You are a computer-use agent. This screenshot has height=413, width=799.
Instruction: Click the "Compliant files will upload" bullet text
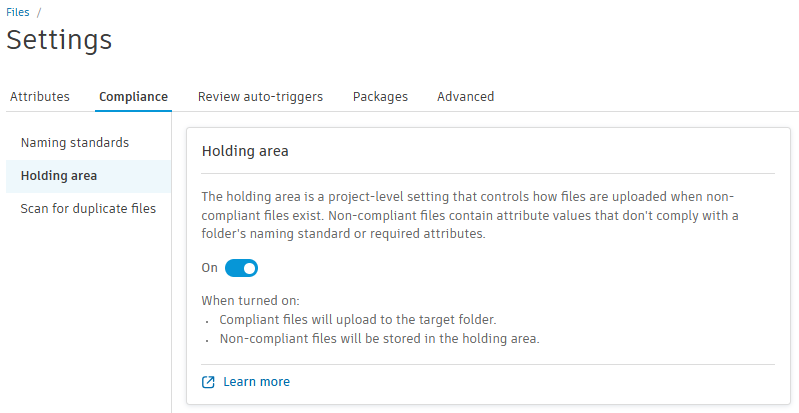358,320
